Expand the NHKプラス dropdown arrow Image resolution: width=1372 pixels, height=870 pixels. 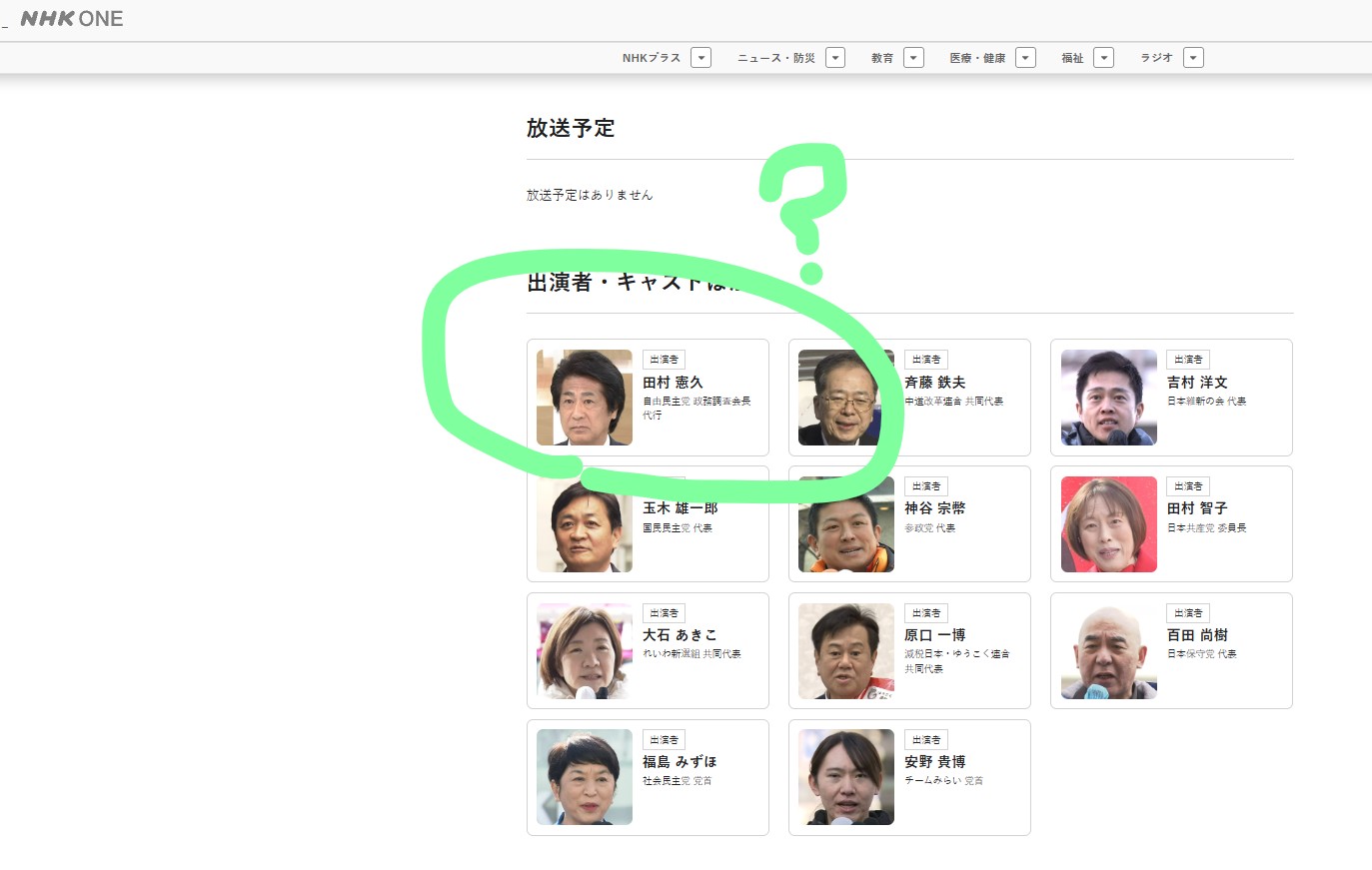pos(701,58)
